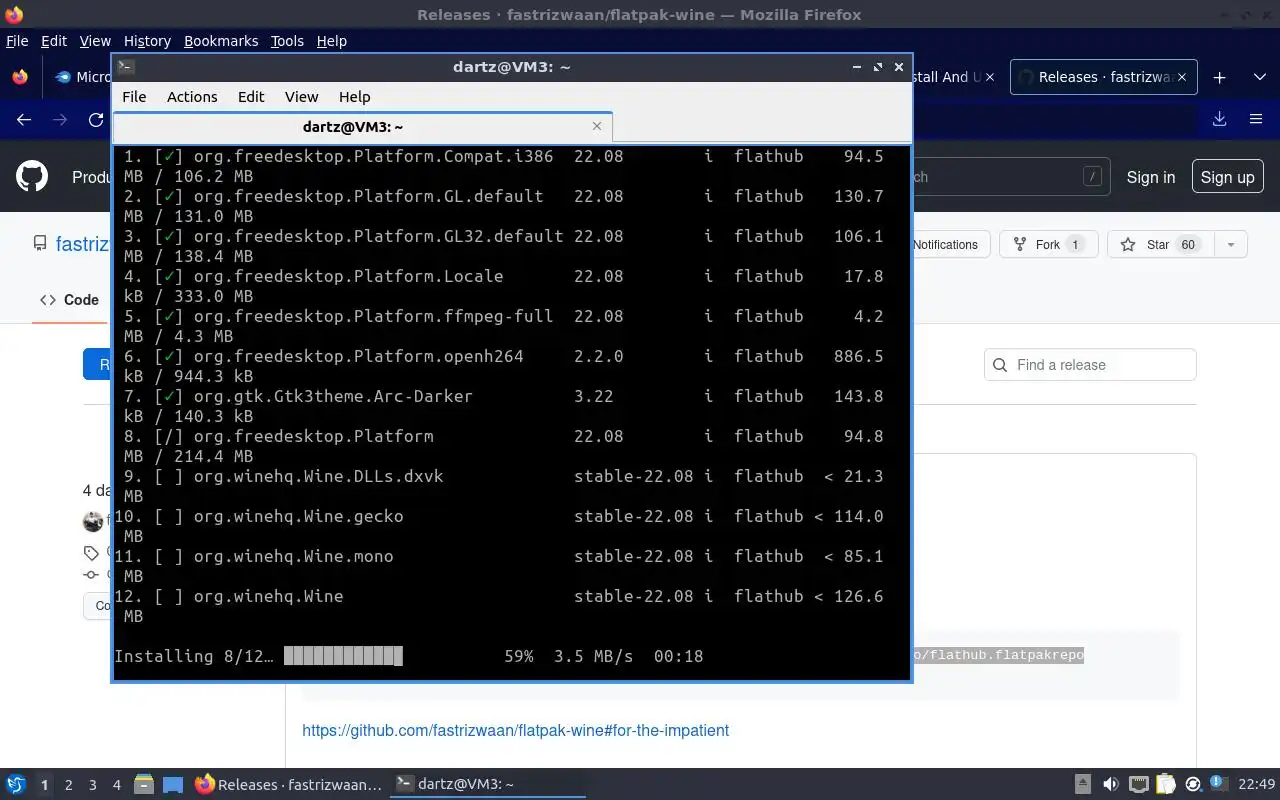Image resolution: width=1280 pixels, height=800 pixels.
Task: Click org.winehq.Wine.gecko line in terminal
Action: click(x=499, y=516)
